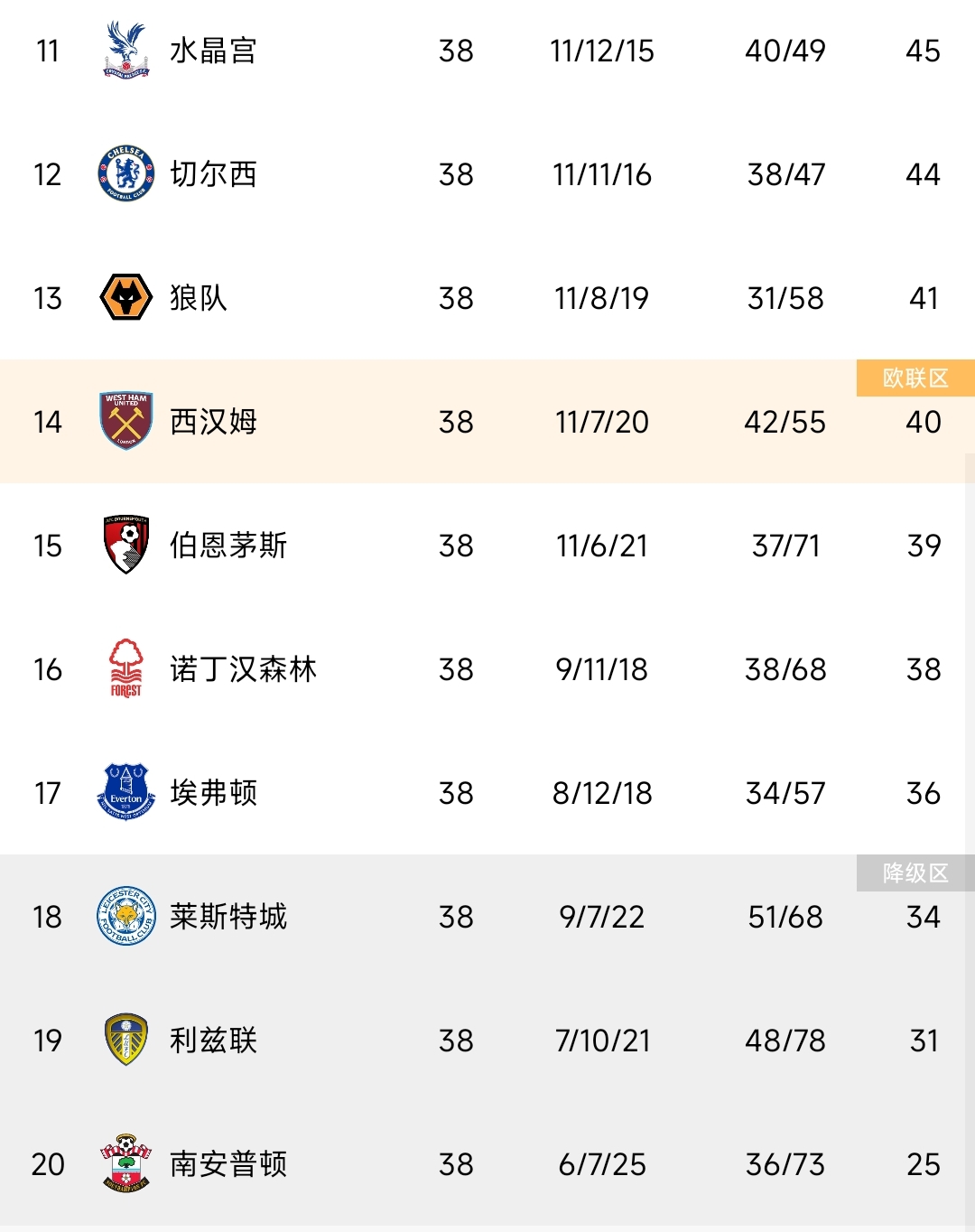Tap the Chelsea club badge

[125, 173]
